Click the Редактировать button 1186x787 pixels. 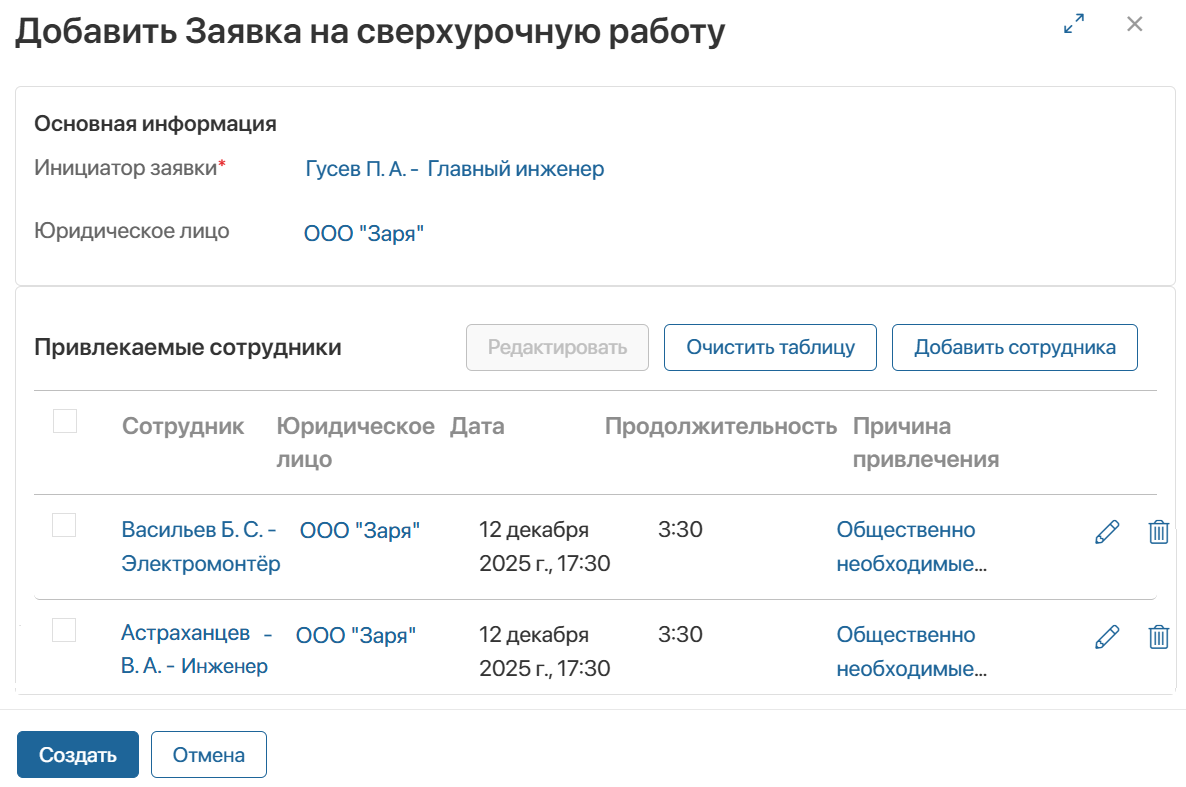tap(557, 347)
